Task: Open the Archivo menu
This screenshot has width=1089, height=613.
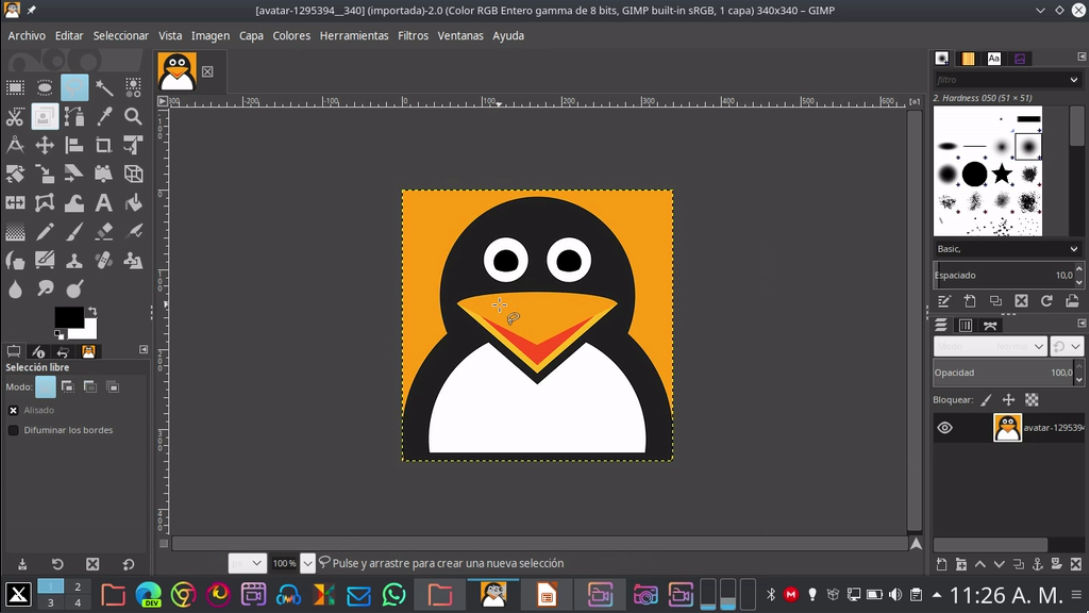Action: [26, 35]
